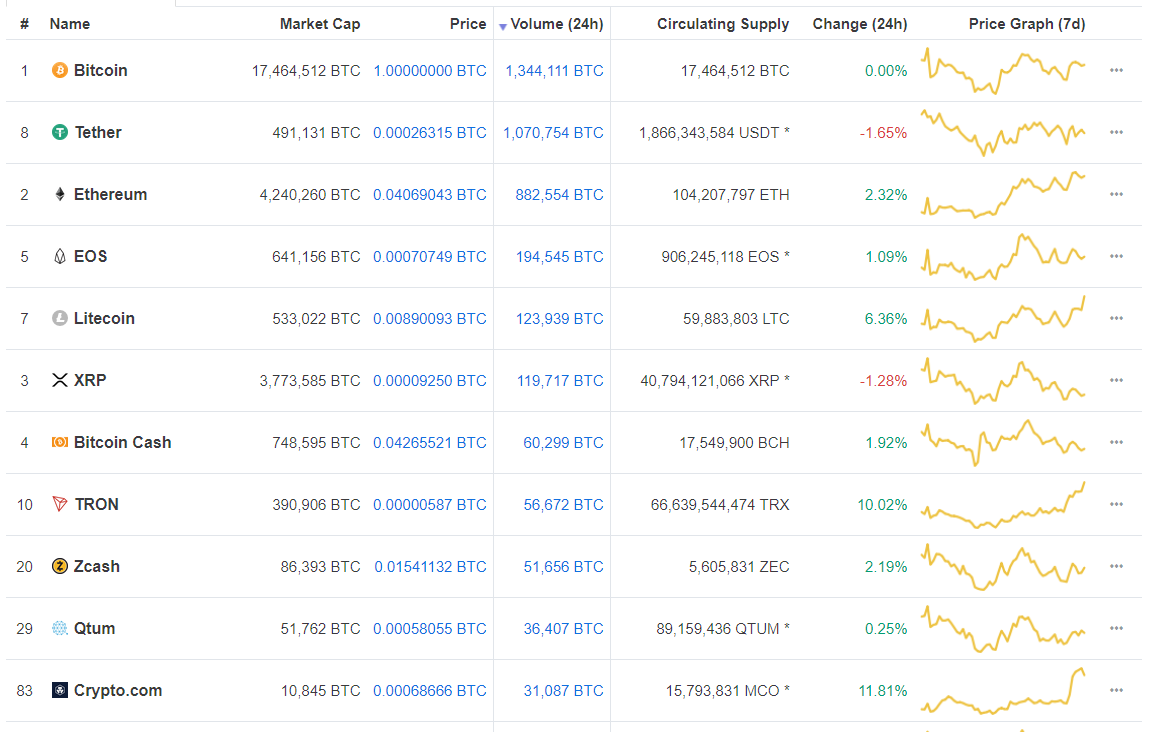Click the Litecoin grey logo icon
The height and width of the screenshot is (732, 1158).
coord(60,319)
